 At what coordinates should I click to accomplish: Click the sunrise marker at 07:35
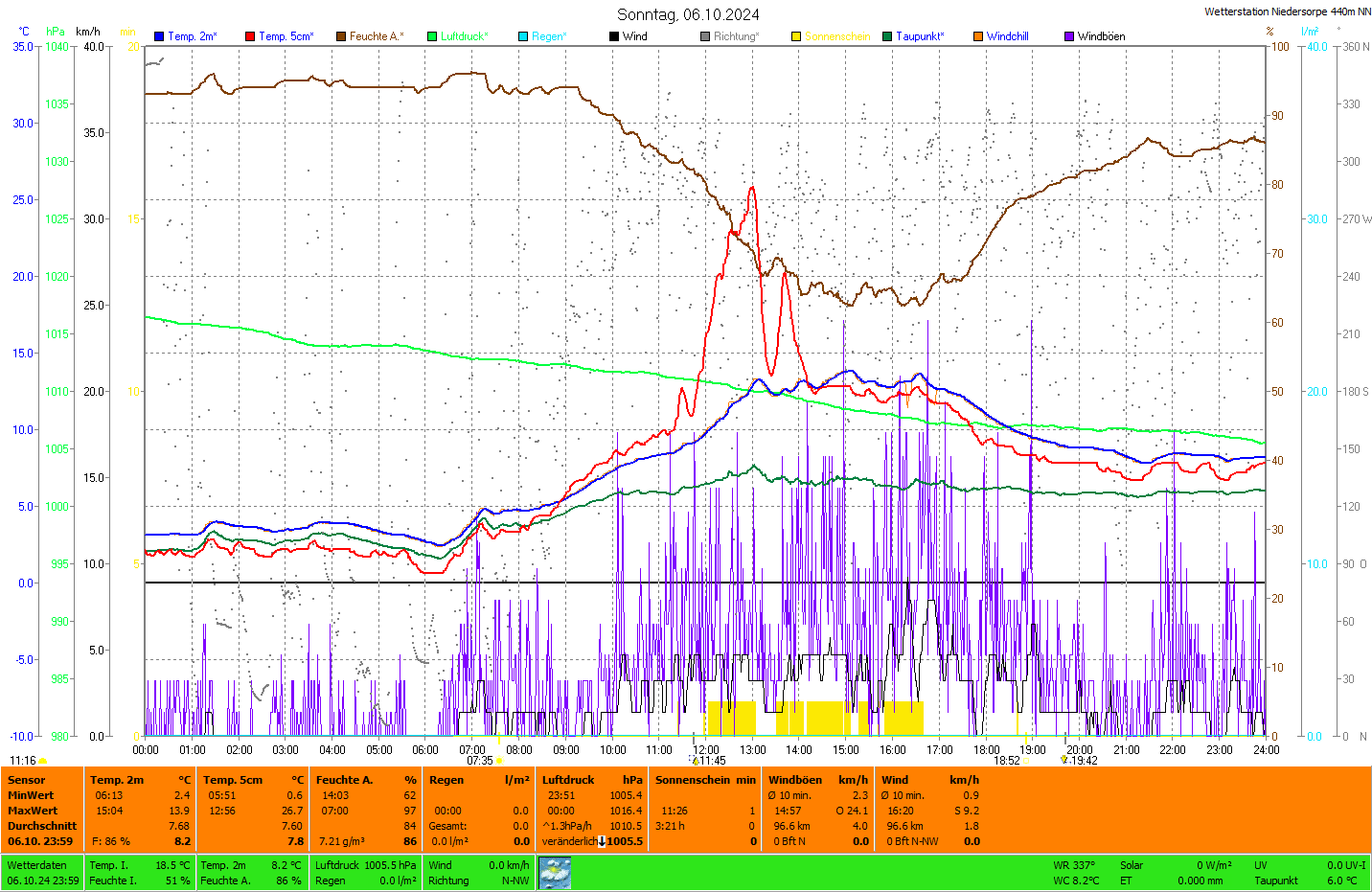[x=498, y=761]
